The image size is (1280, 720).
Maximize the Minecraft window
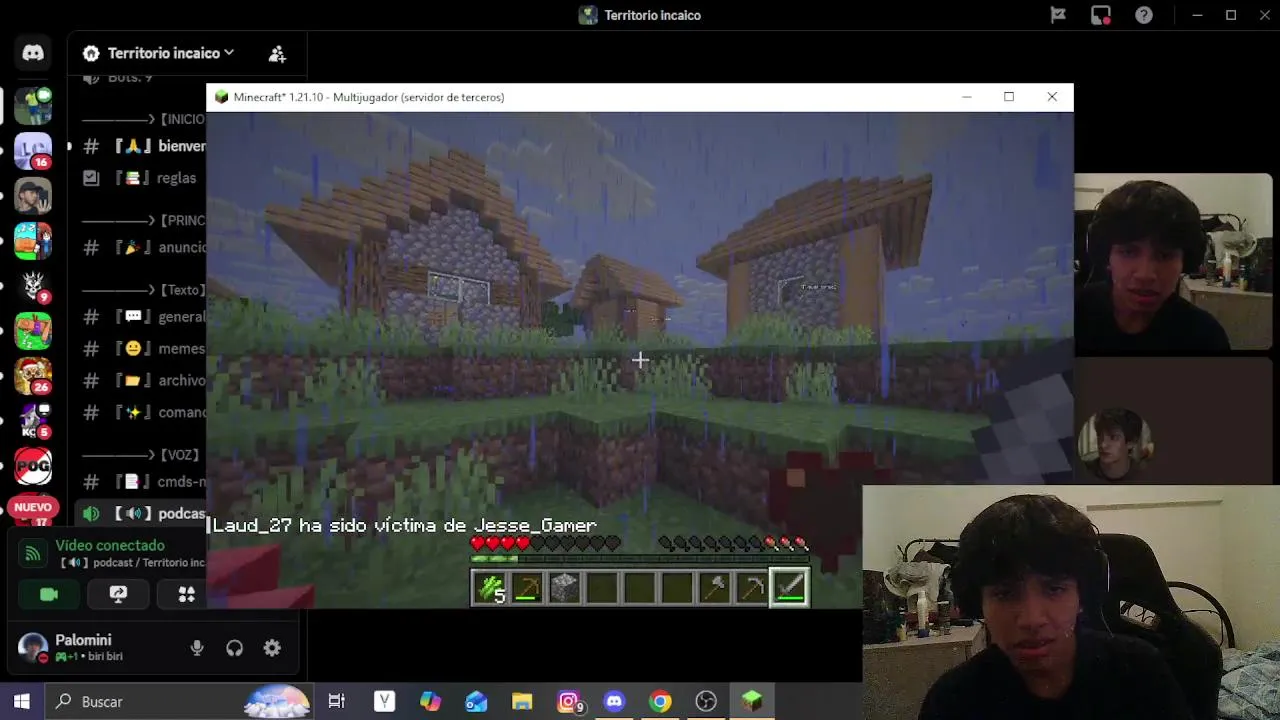tap(1009, 97)
